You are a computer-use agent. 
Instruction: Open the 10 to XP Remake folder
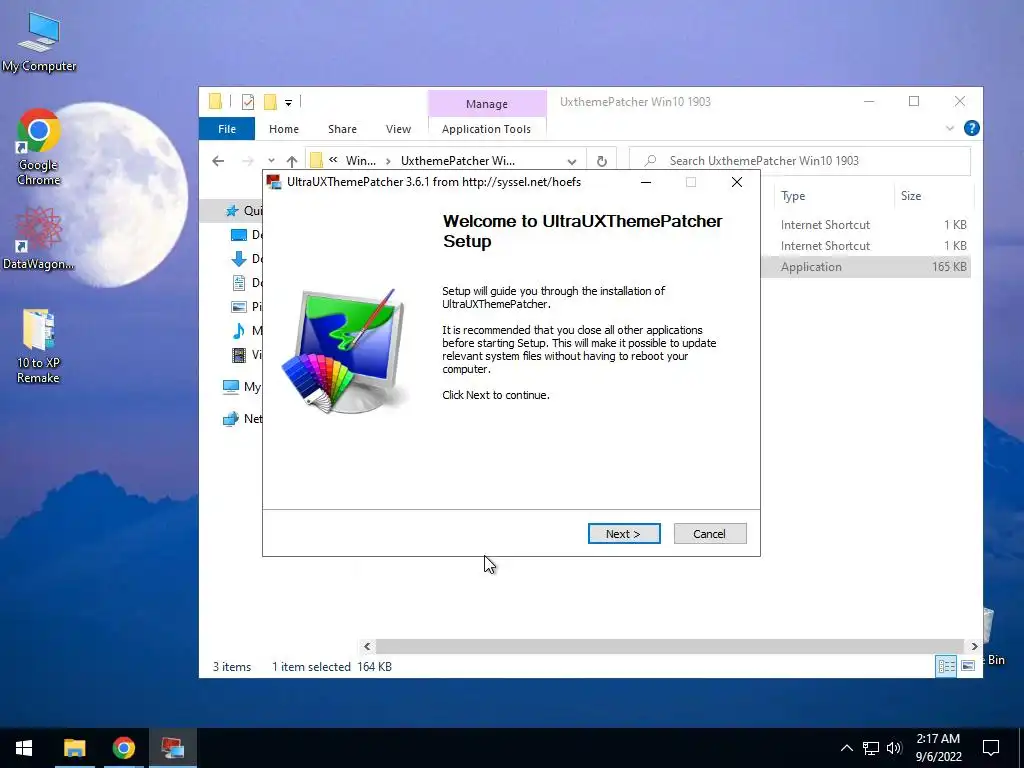tap(39, 346)
